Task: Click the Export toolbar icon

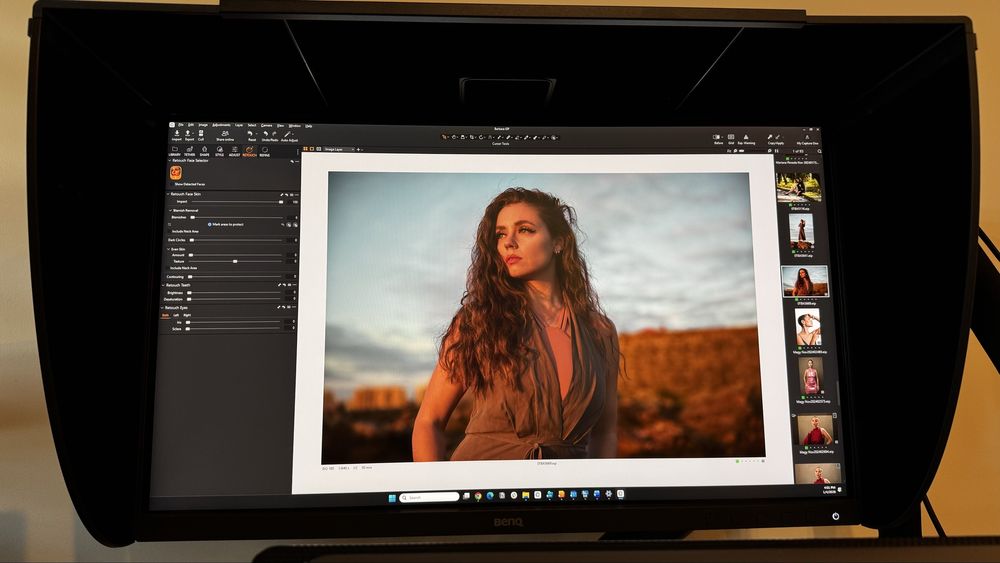Action: [x=188, y=133]
